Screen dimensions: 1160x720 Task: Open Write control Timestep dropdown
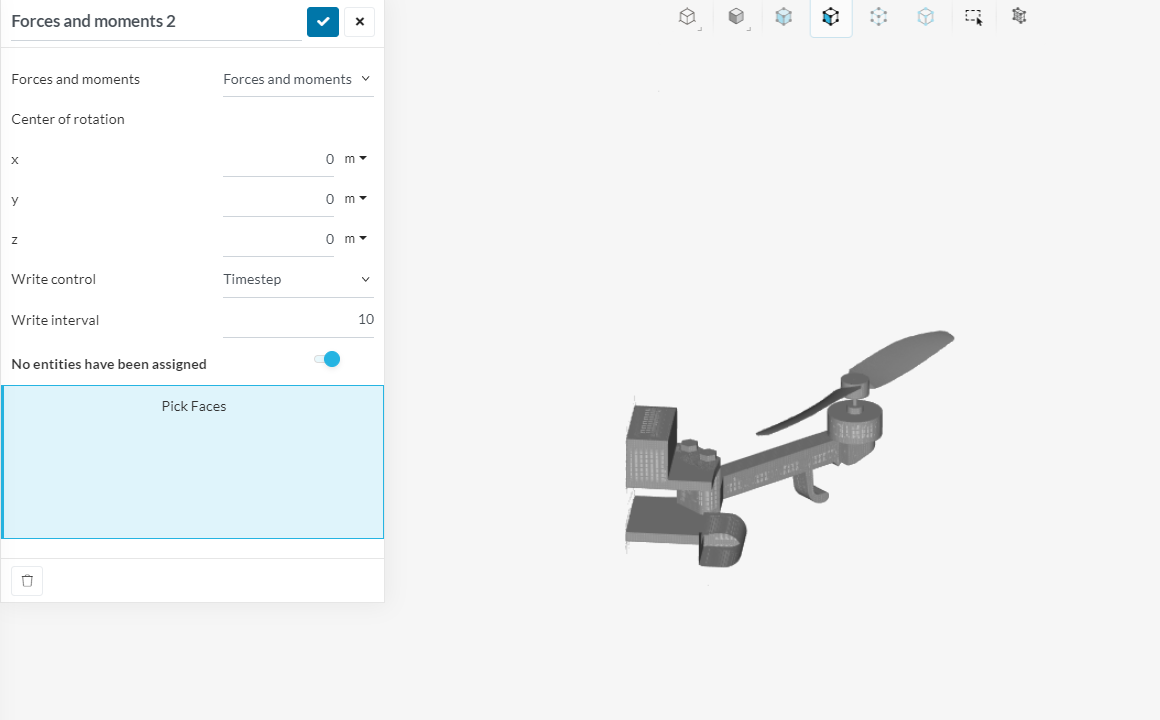click(298, 279)
